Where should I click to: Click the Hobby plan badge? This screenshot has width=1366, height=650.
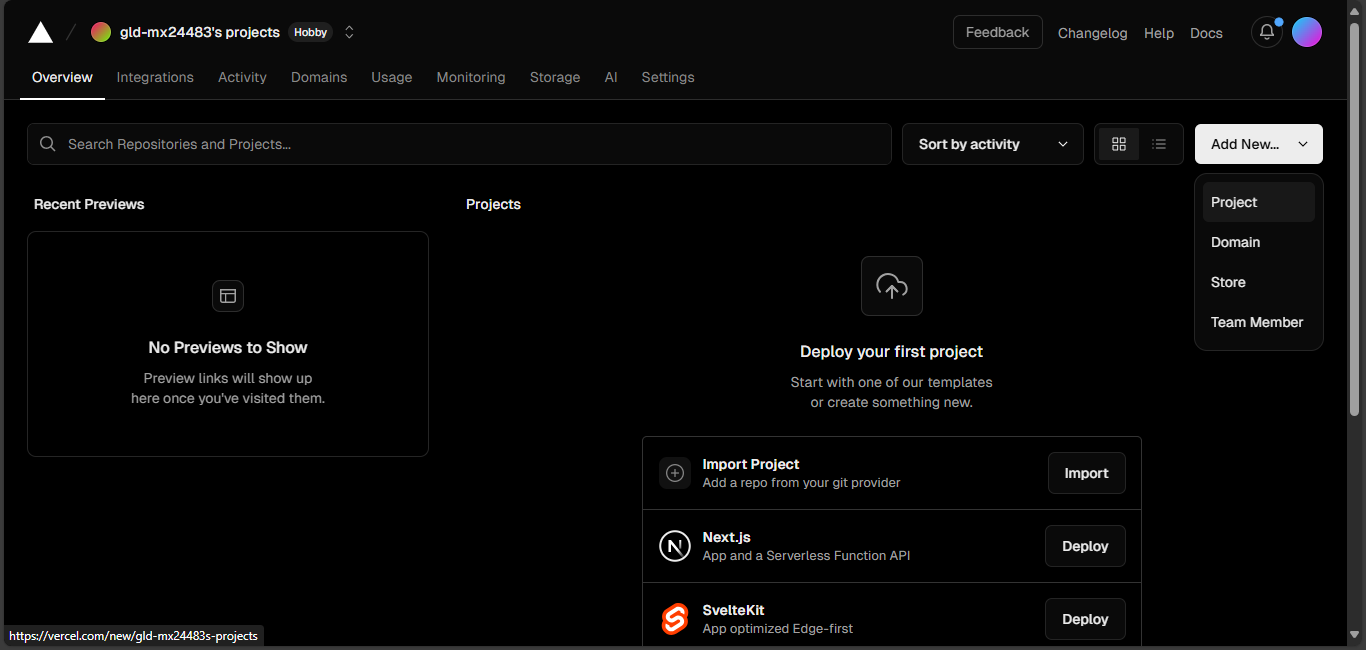[x=310, y=31]
